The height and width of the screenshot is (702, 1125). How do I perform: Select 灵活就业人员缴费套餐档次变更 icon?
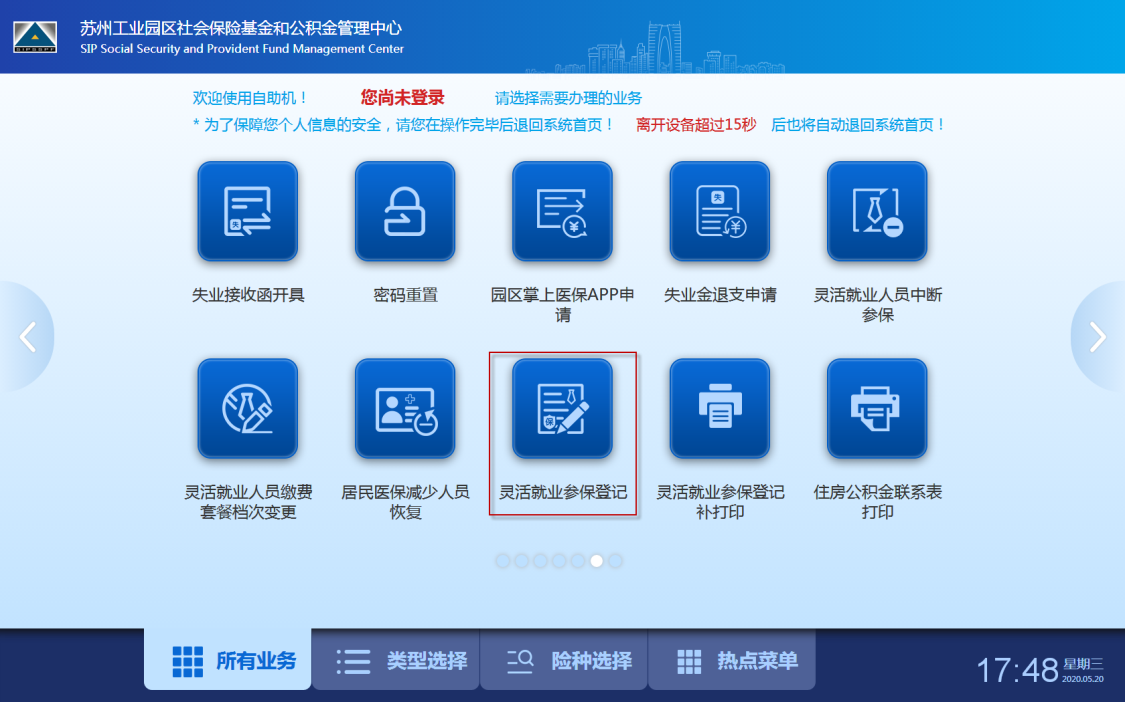247,408
